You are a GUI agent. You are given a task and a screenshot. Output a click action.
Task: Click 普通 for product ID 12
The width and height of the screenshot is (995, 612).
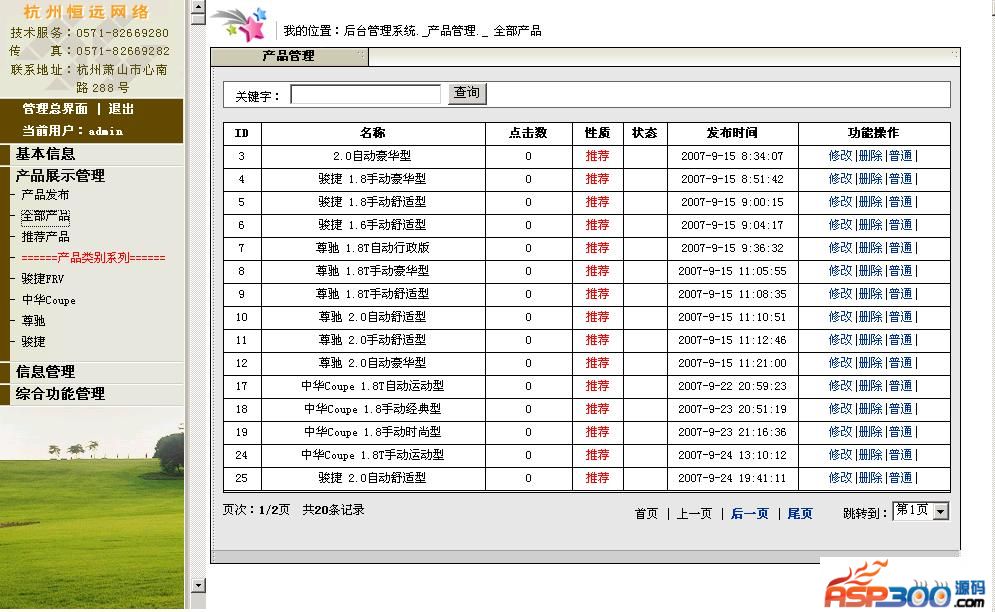(x=900, y=363)
